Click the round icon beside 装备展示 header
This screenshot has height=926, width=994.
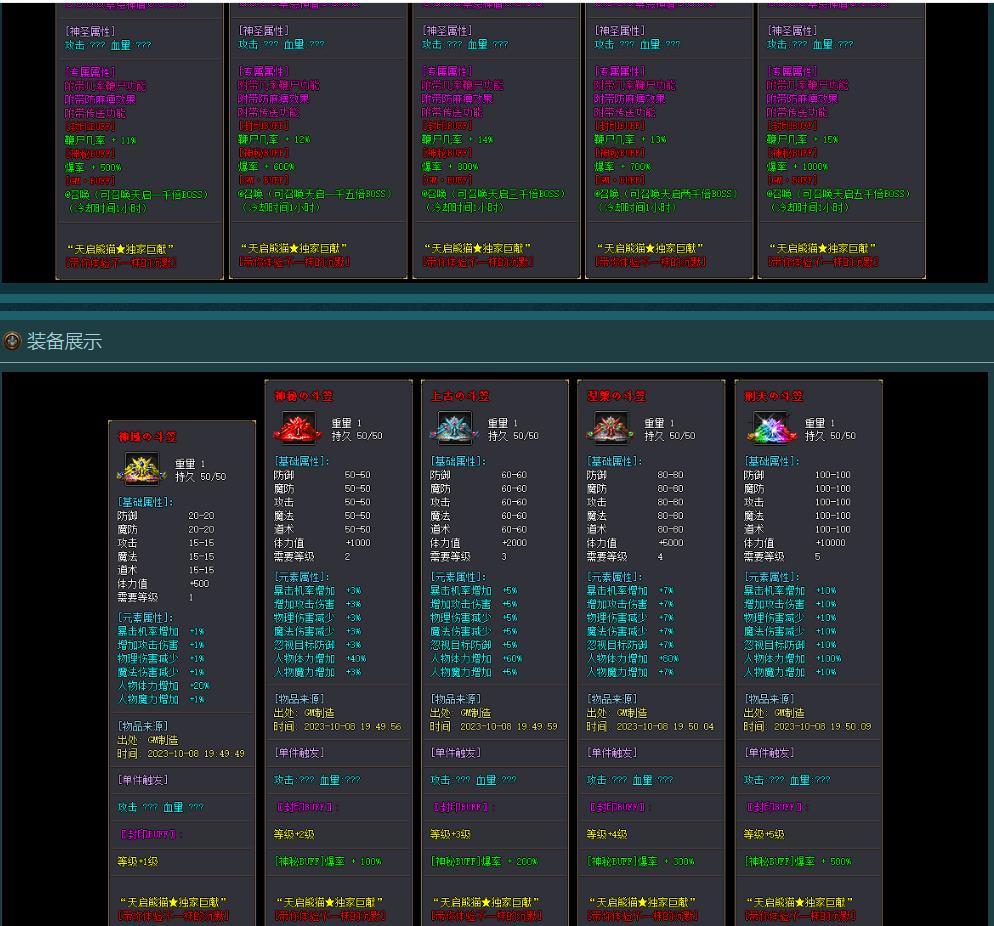(x=12, y=341)
